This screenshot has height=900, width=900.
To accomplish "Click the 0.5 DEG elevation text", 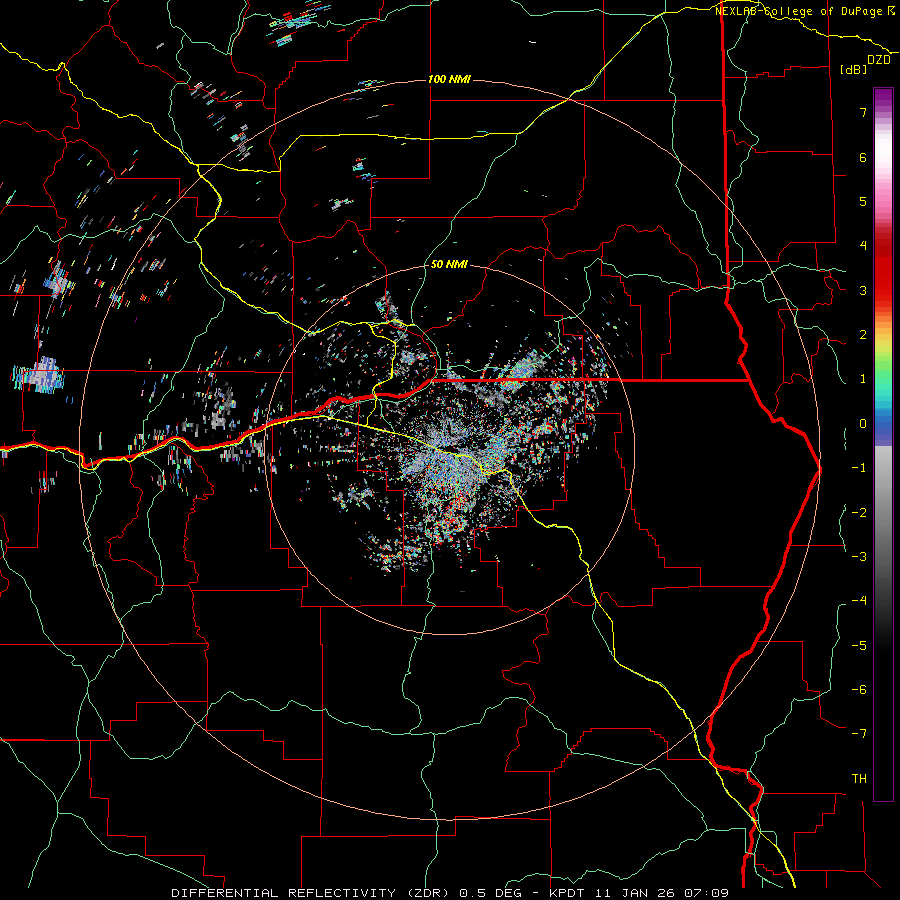I will click(x=491, y=893).
